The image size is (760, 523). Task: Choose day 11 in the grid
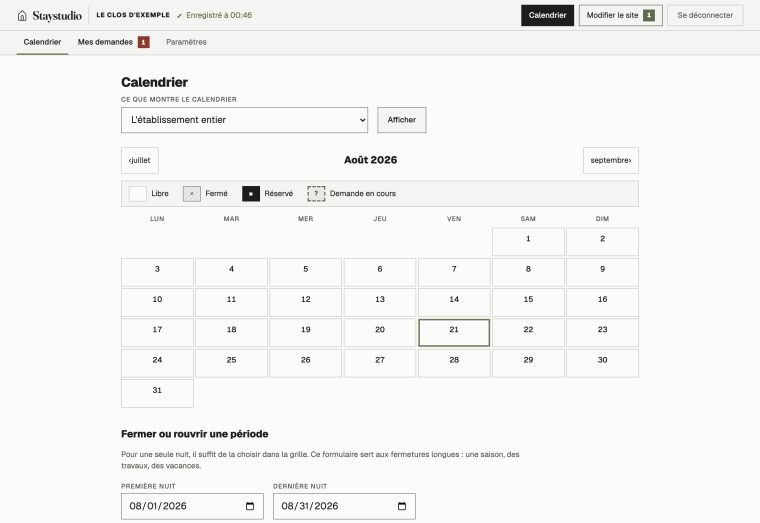(x=231, y=302)
